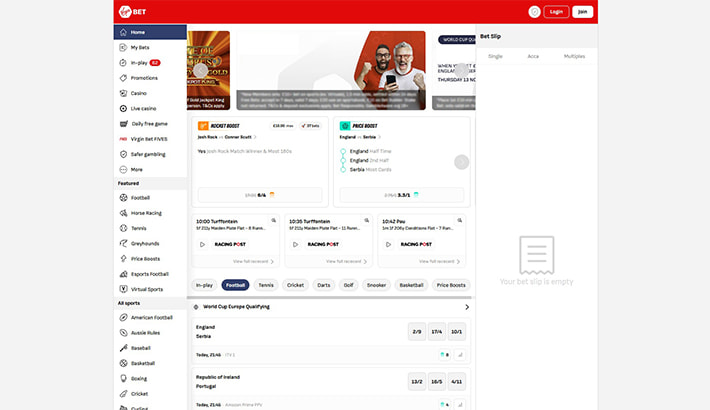Click the magnifier icon on 10:42 Pau
This screenshot has height=410, width=710.
[460, 221]
